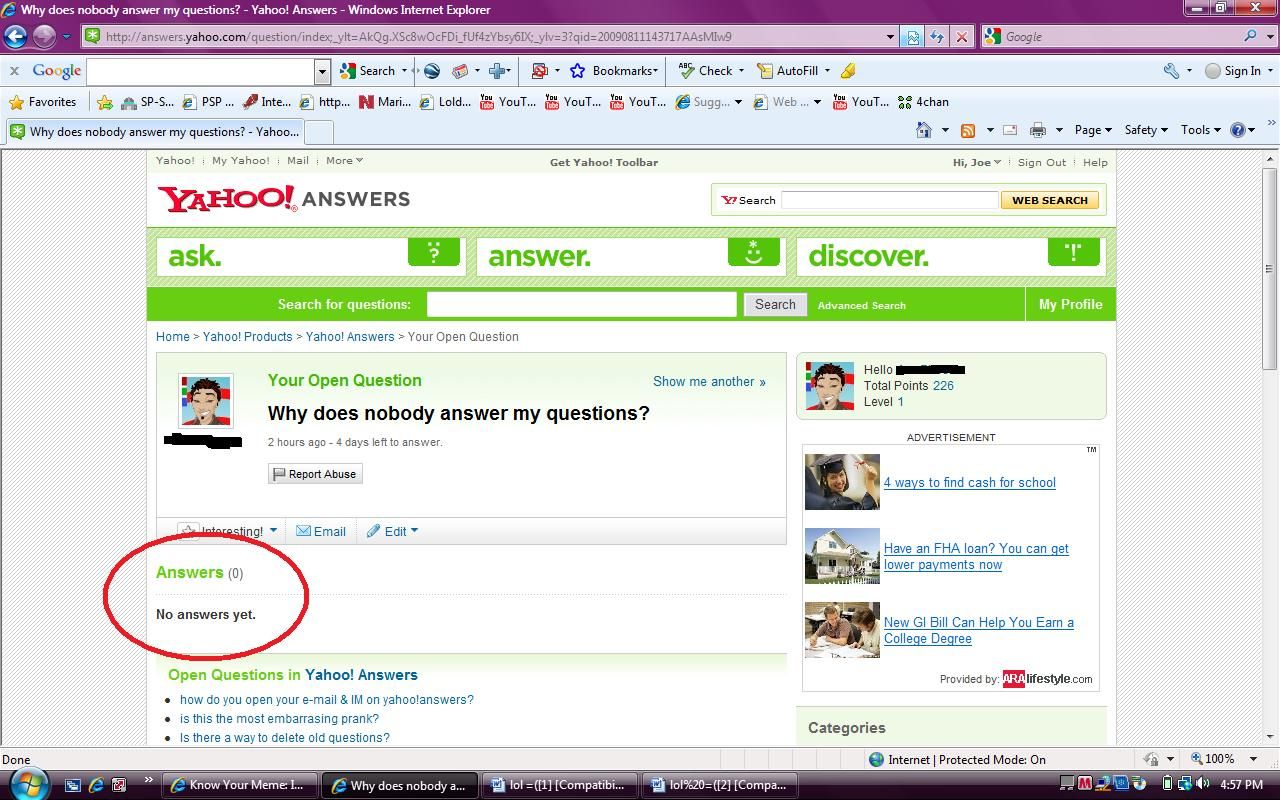Close the Google Toolbar with its x
The image size is (1280, 800).
coord(14,71)
